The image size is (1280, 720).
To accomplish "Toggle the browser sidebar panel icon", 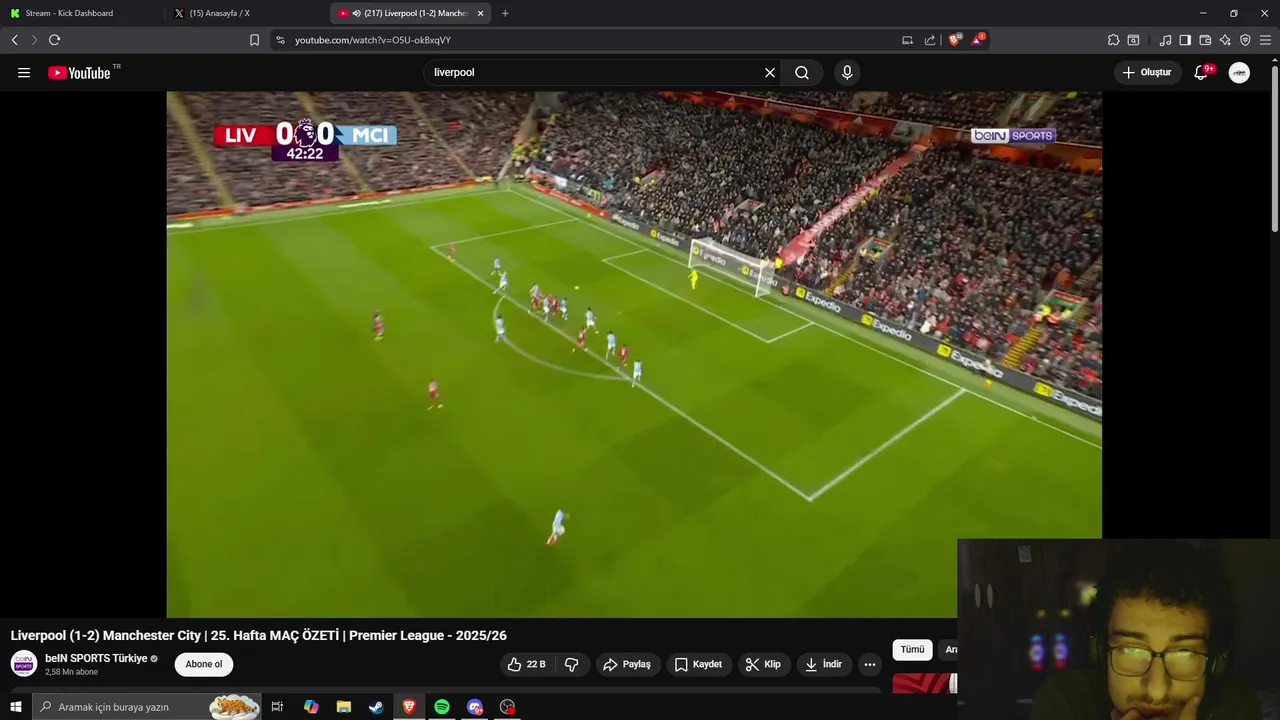I will point(1185,40).
